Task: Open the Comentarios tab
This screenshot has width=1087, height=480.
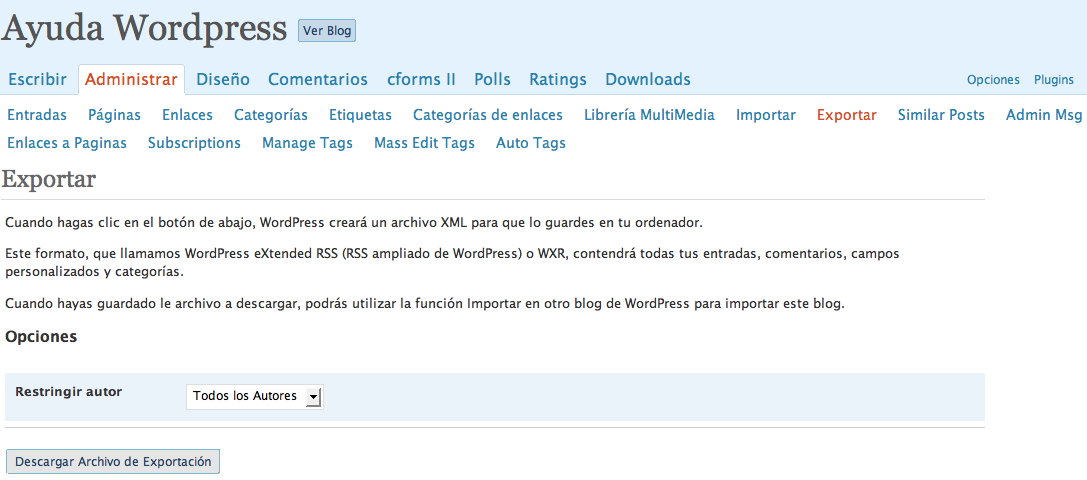Action: 318,79
